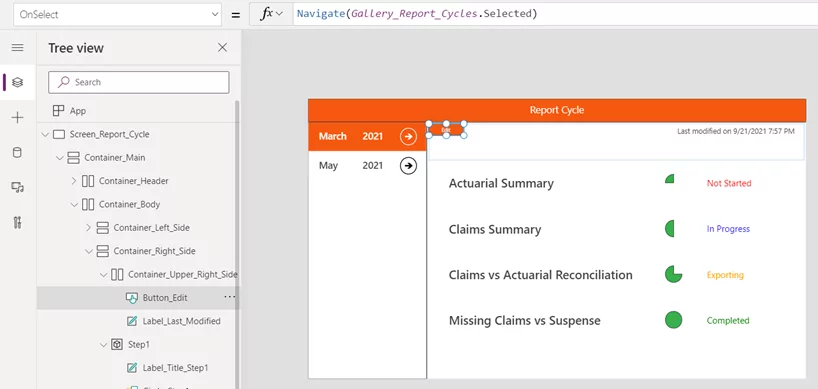
Task: Open the more options ellipsis for Button_Edit
Action: click(x=230, y=297)
